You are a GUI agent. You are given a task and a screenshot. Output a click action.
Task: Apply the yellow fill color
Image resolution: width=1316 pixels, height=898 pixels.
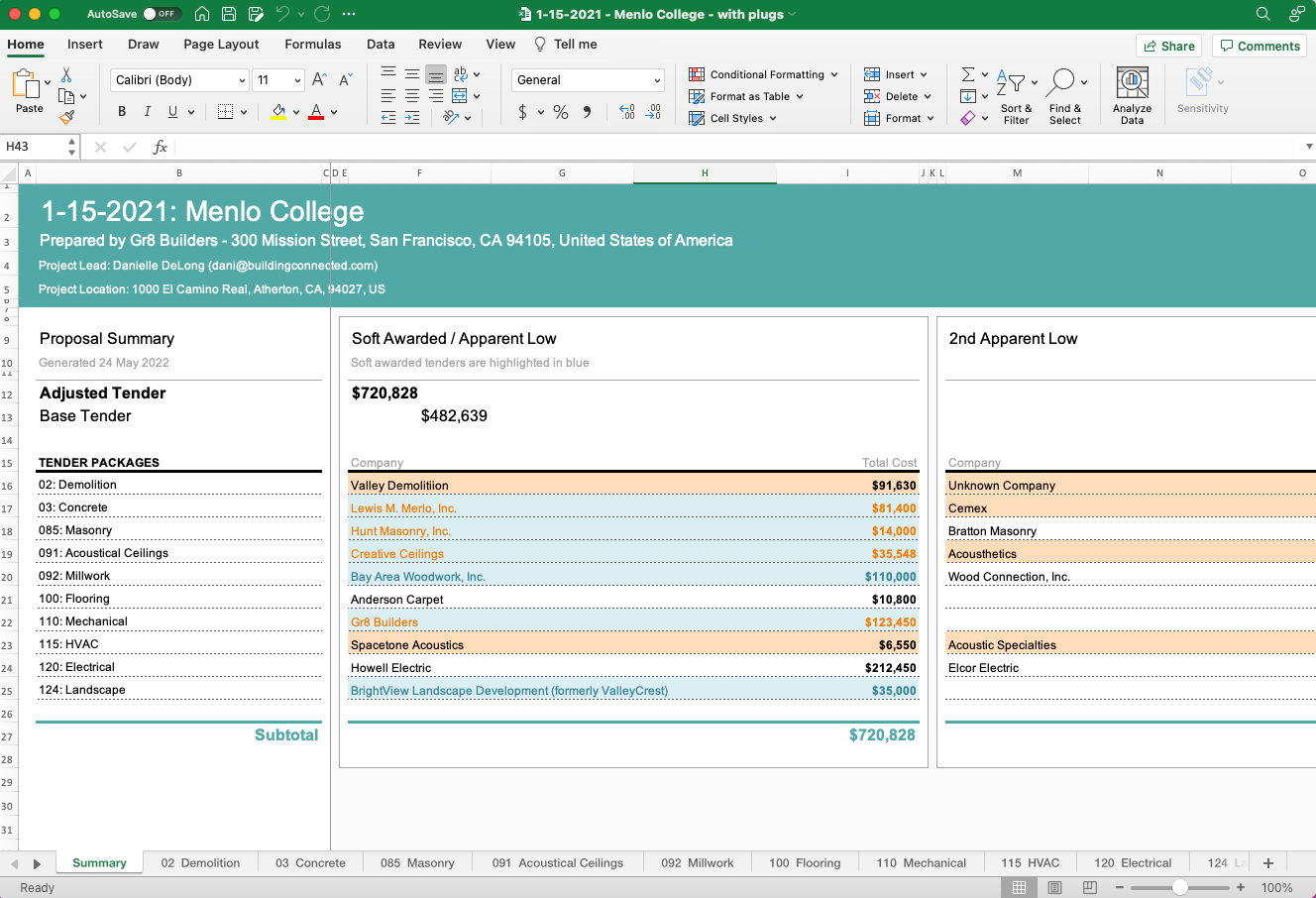pyautogui.click(x=279, y=112)
